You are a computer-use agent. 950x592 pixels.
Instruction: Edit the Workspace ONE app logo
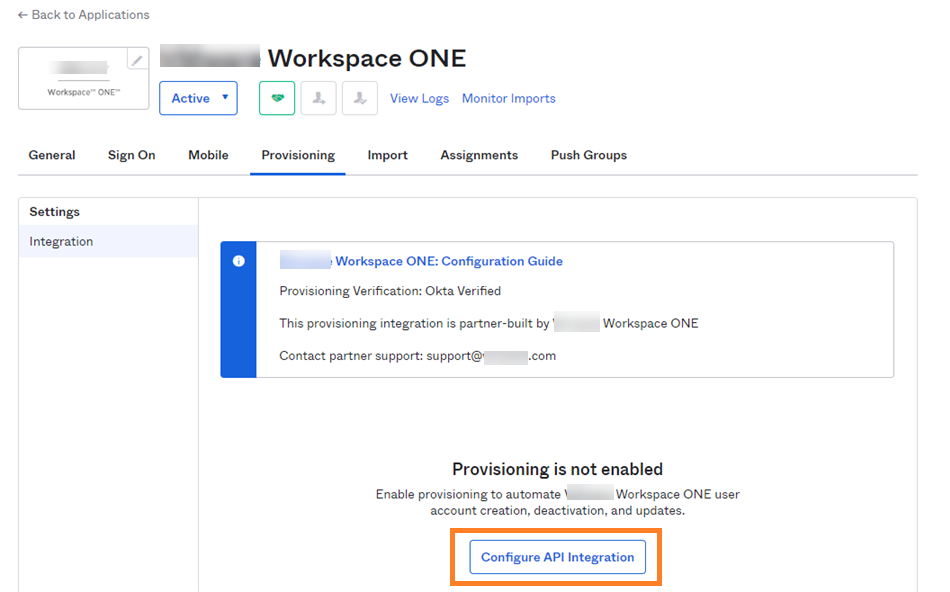click(138, 59)
